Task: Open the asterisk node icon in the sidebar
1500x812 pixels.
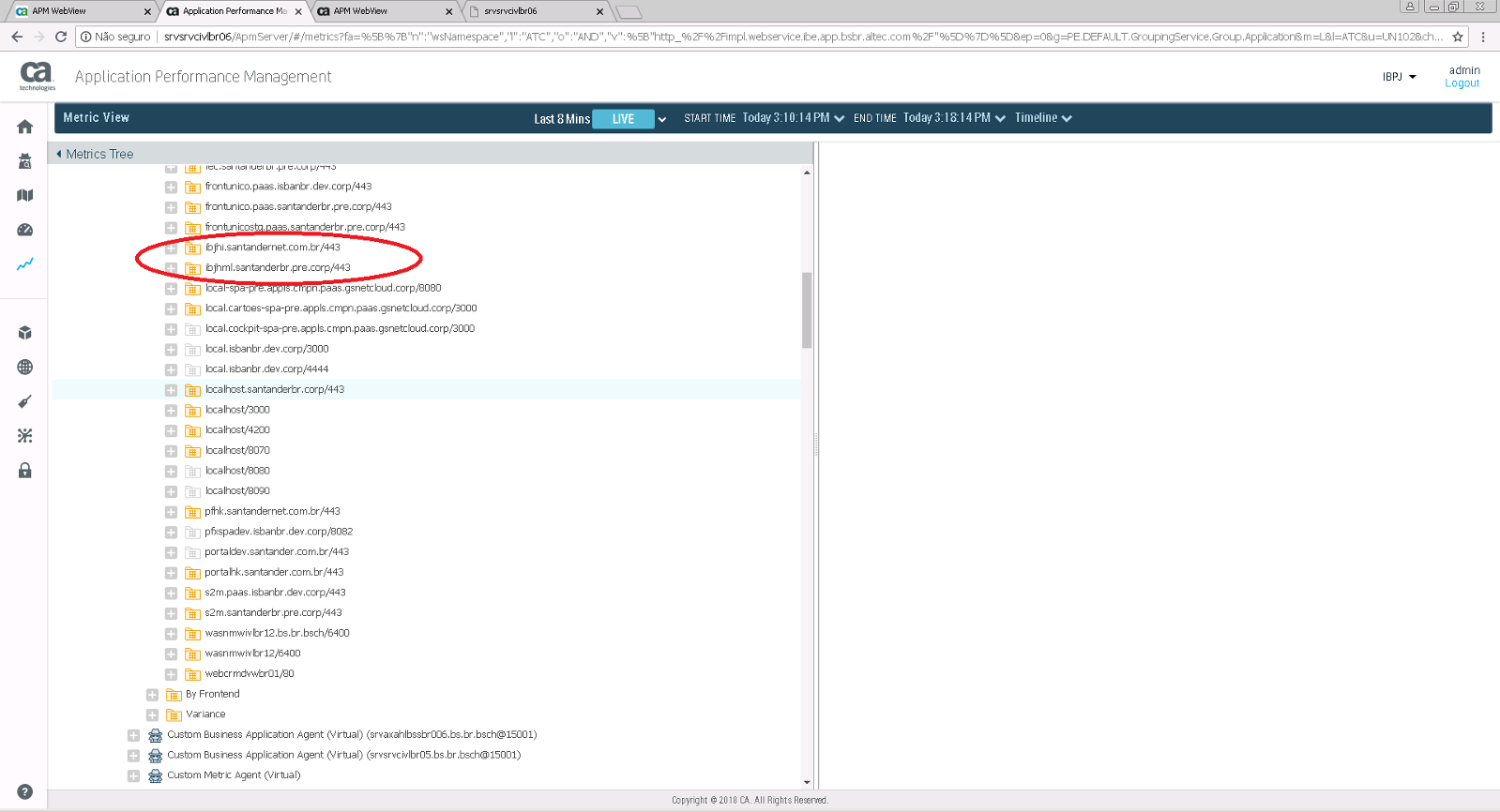Action: coord(25,436)
